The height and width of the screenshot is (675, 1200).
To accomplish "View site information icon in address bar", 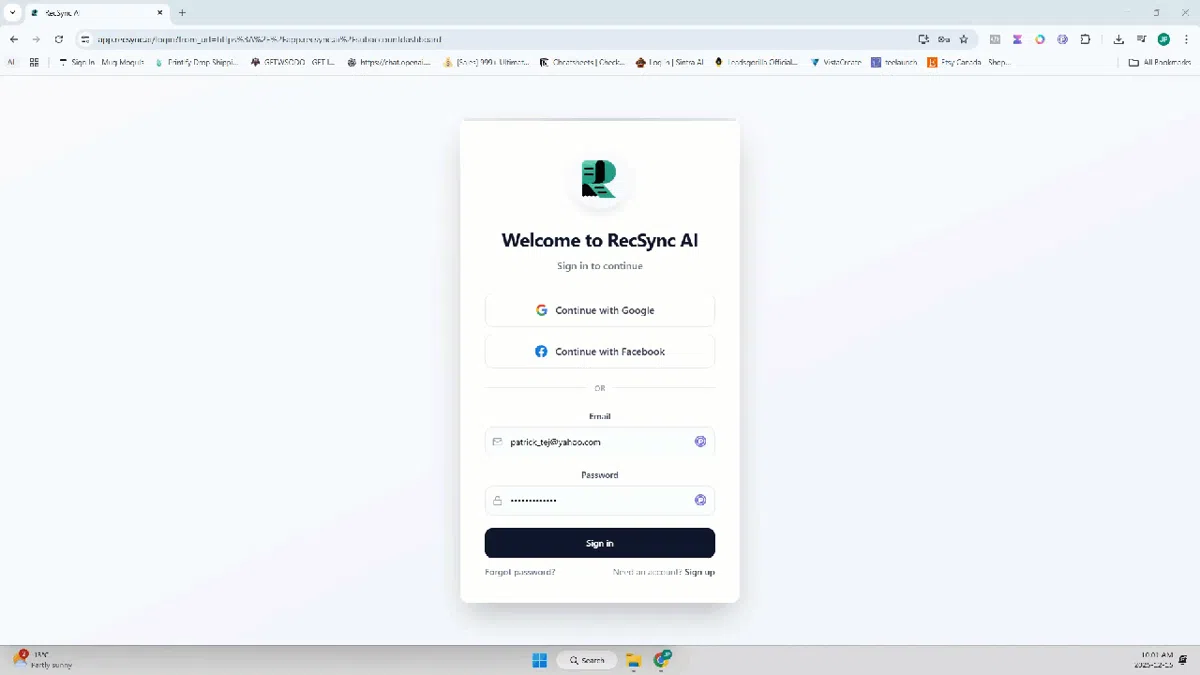I will pyautogui.click(x=86, y=39).
